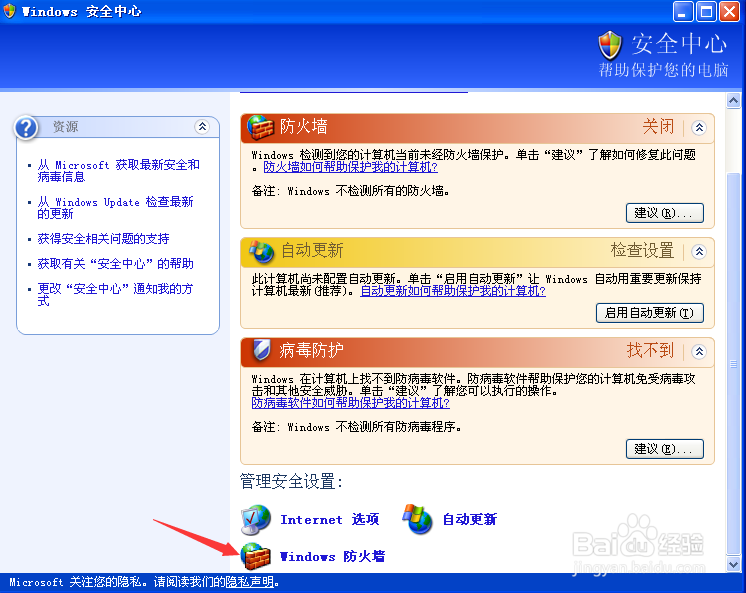Click the 病毒防护 shield header icon
746x593 pixels.
point(261,350)
